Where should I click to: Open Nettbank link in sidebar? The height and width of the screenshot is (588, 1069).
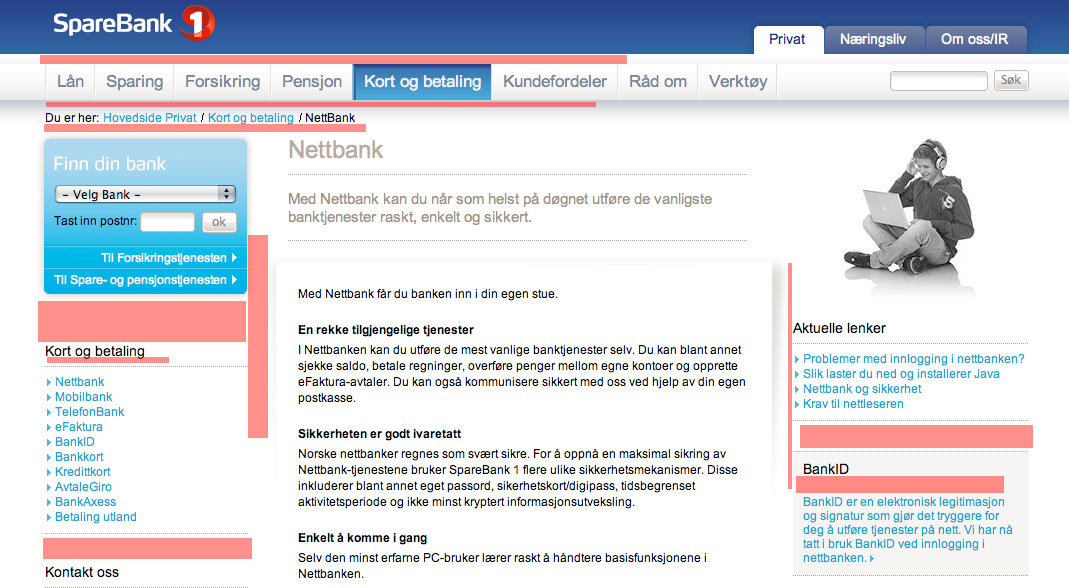tap(79, 382)
